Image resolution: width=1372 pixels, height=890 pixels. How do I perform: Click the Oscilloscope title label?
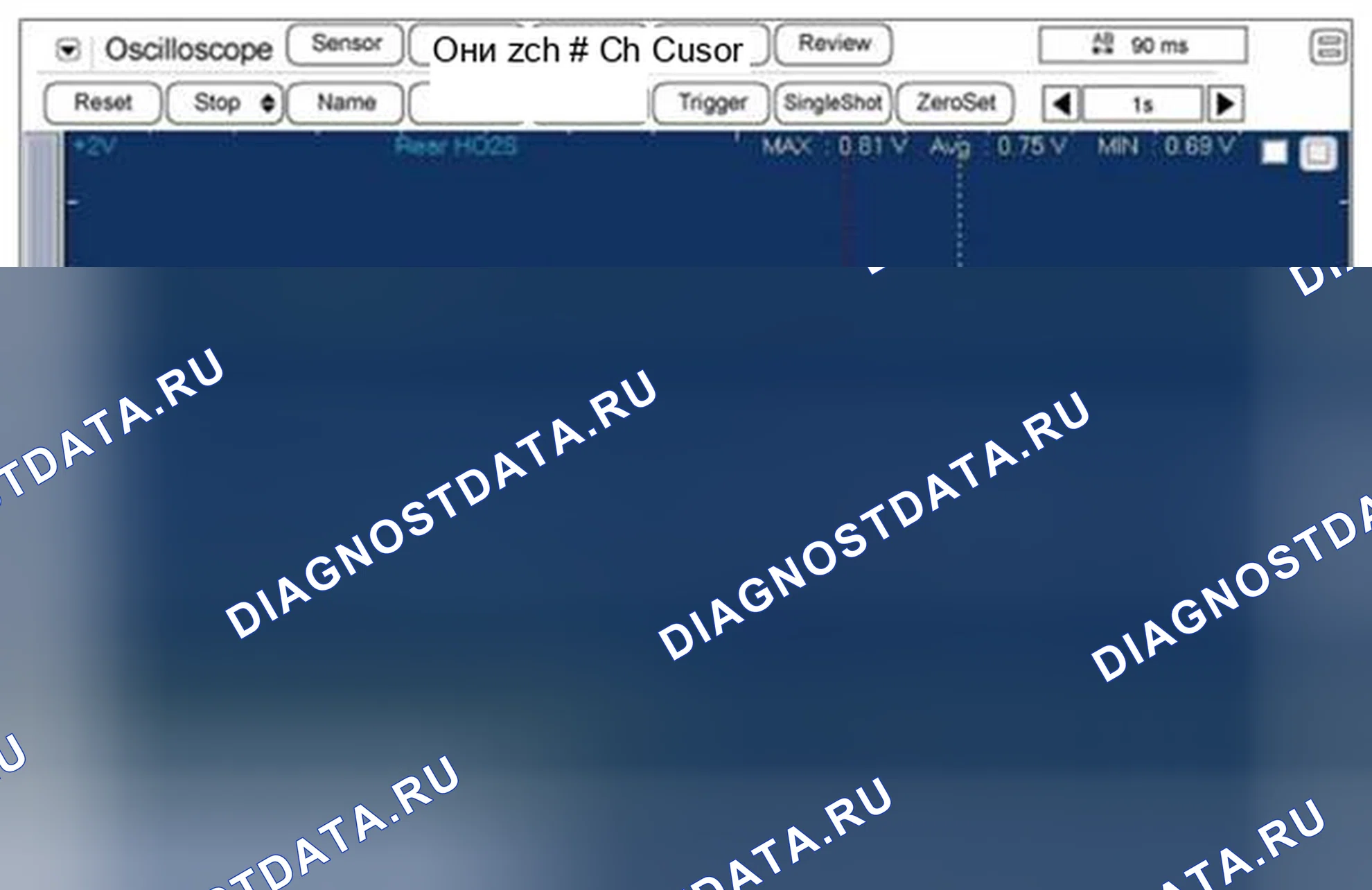(x=188, y=49)
